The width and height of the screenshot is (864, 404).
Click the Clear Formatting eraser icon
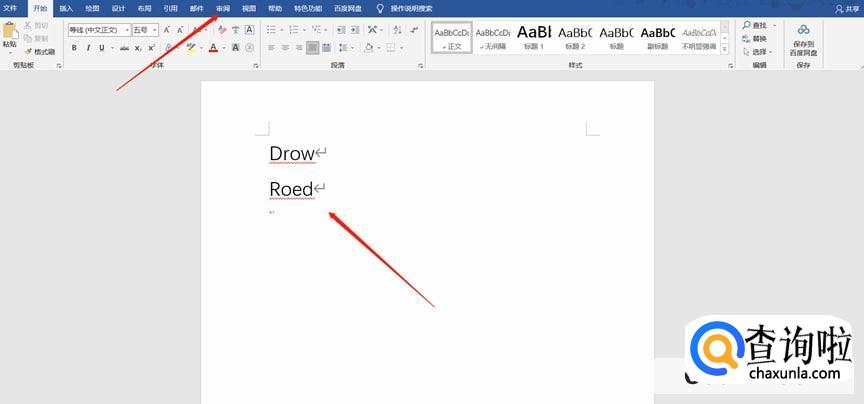(222, 30)
